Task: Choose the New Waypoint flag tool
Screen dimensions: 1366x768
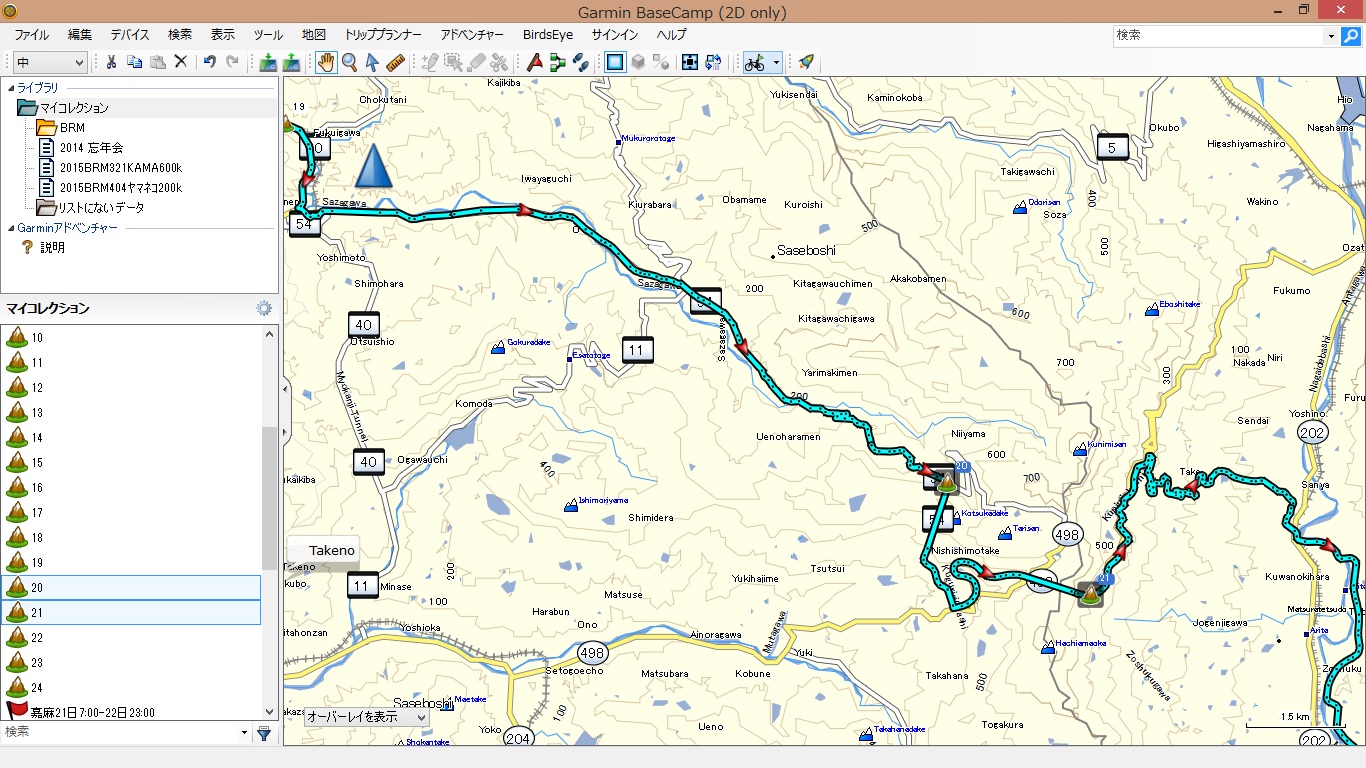Action: (x=535, y=62)
